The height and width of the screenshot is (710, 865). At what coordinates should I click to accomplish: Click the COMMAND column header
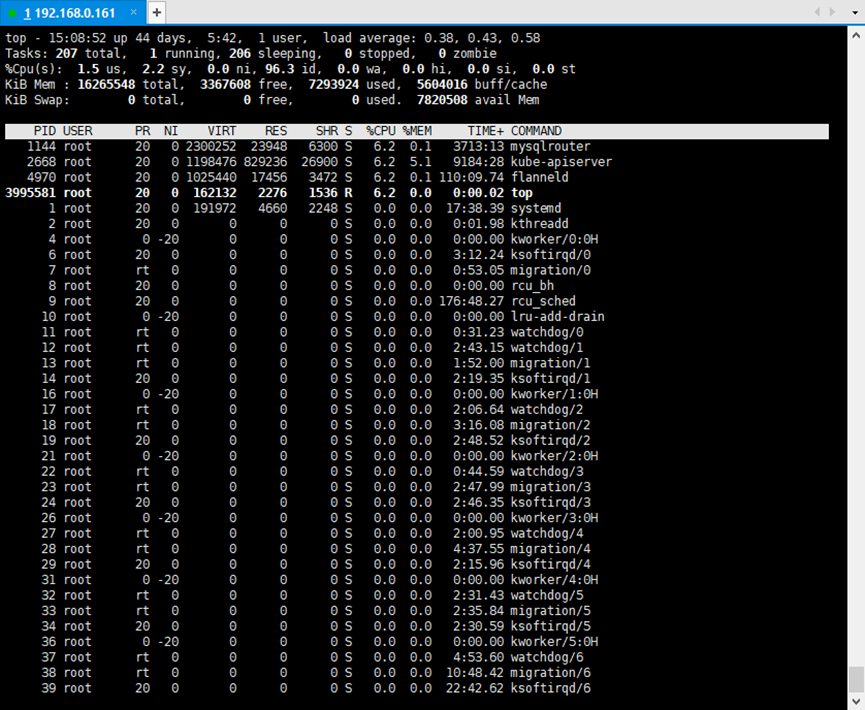tap(536, 131)
